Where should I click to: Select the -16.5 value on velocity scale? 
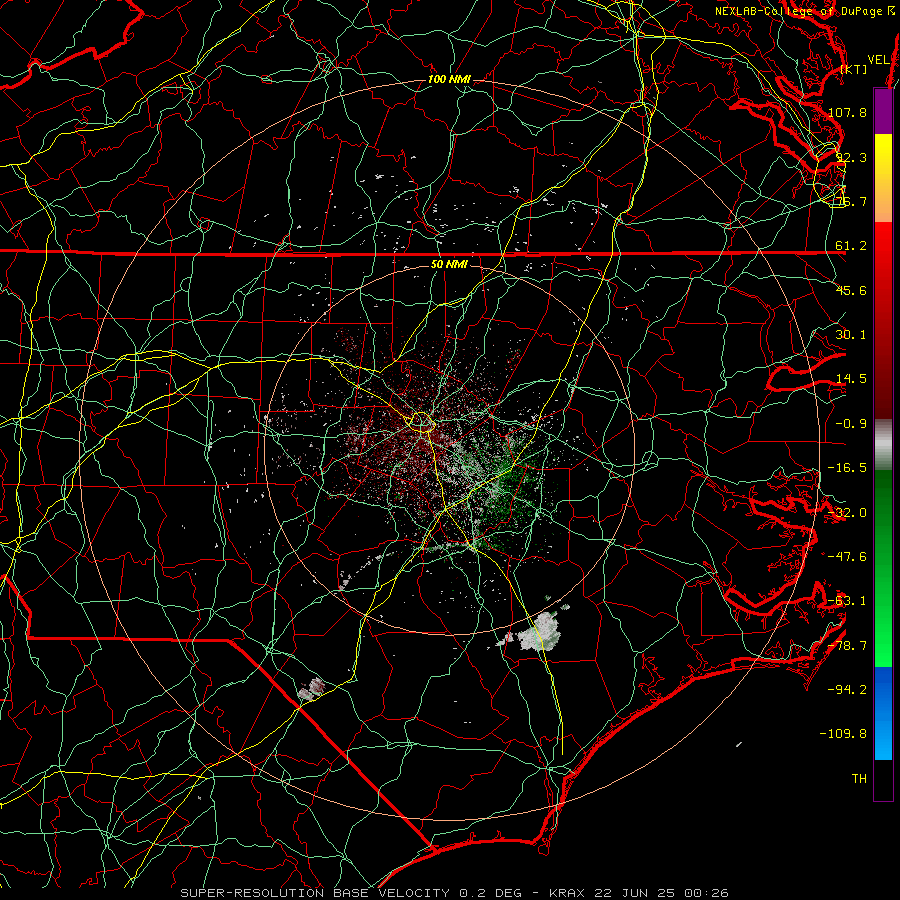(848, 468)
